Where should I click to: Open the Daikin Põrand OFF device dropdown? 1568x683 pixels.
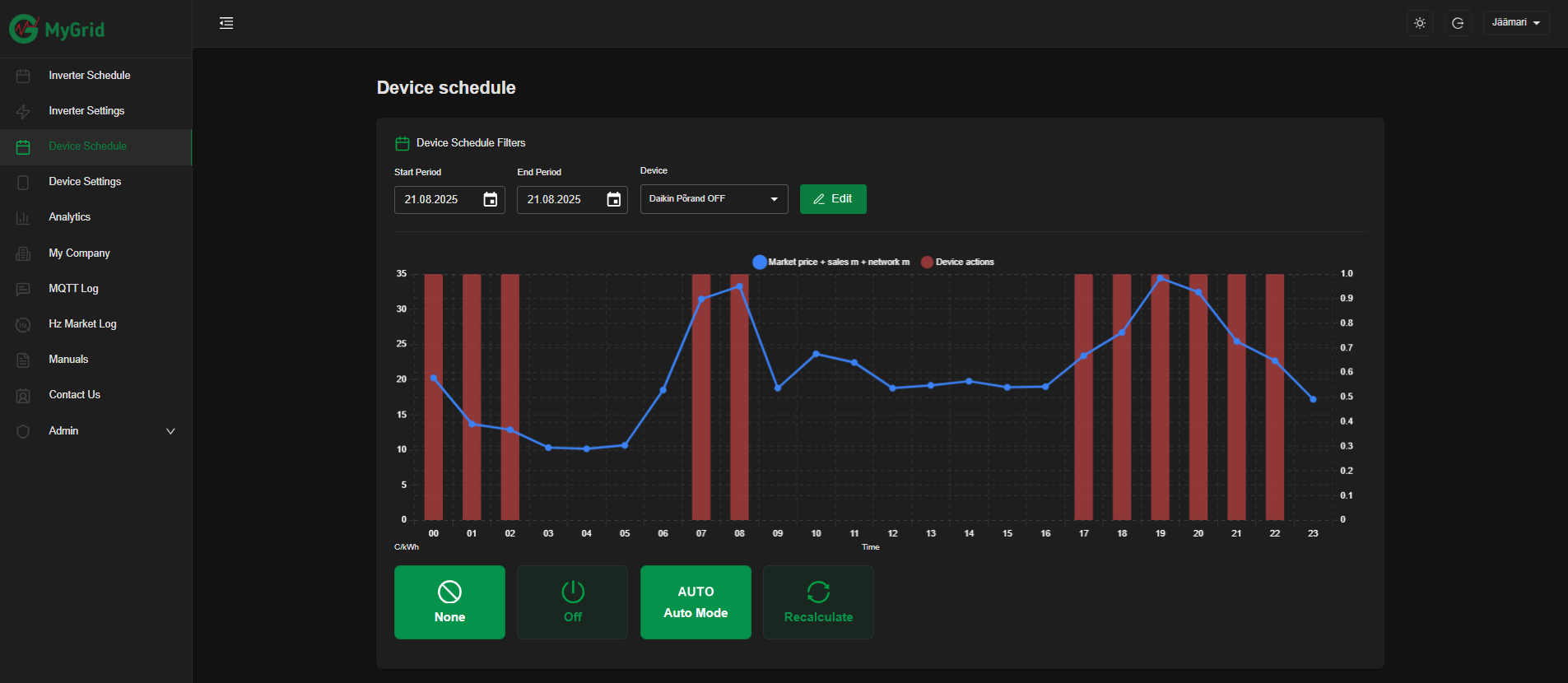[714, 199]
